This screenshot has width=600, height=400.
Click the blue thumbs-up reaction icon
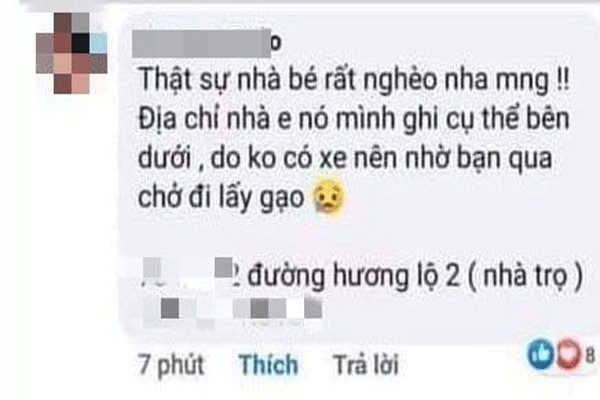[540, 354]
